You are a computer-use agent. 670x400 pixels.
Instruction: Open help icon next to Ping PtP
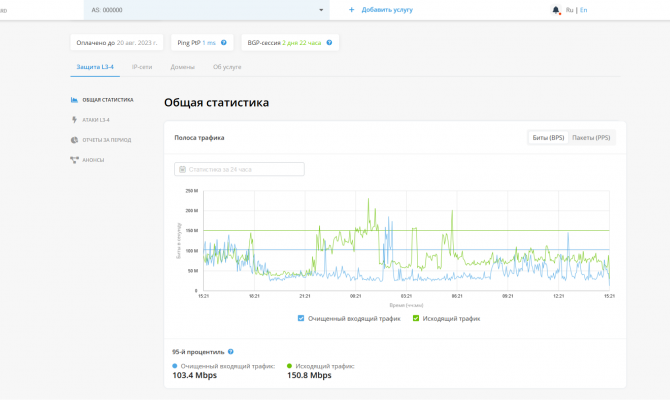(x=223, y=43)
